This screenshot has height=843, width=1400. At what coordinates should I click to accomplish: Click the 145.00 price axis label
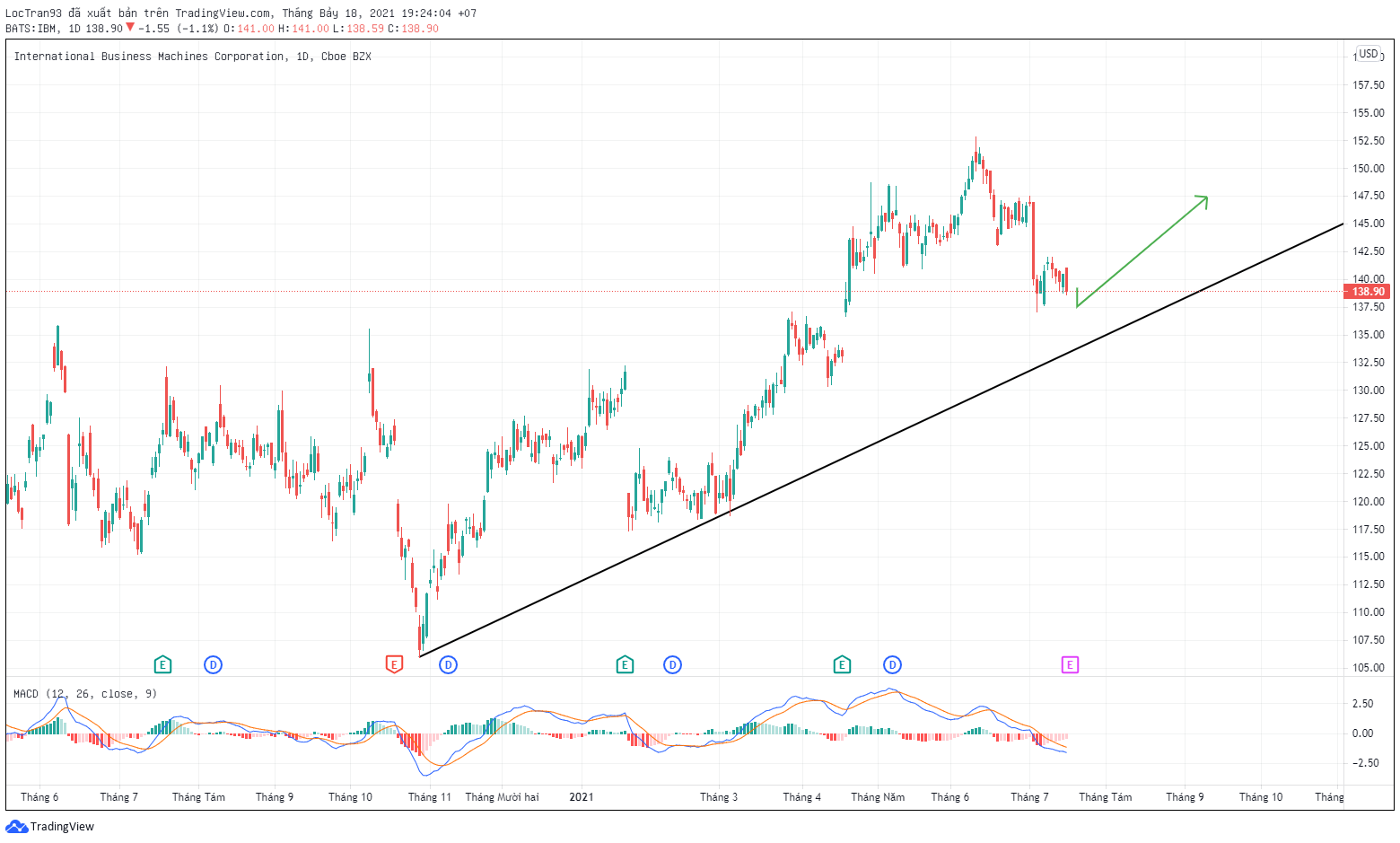click(1368, 224)
